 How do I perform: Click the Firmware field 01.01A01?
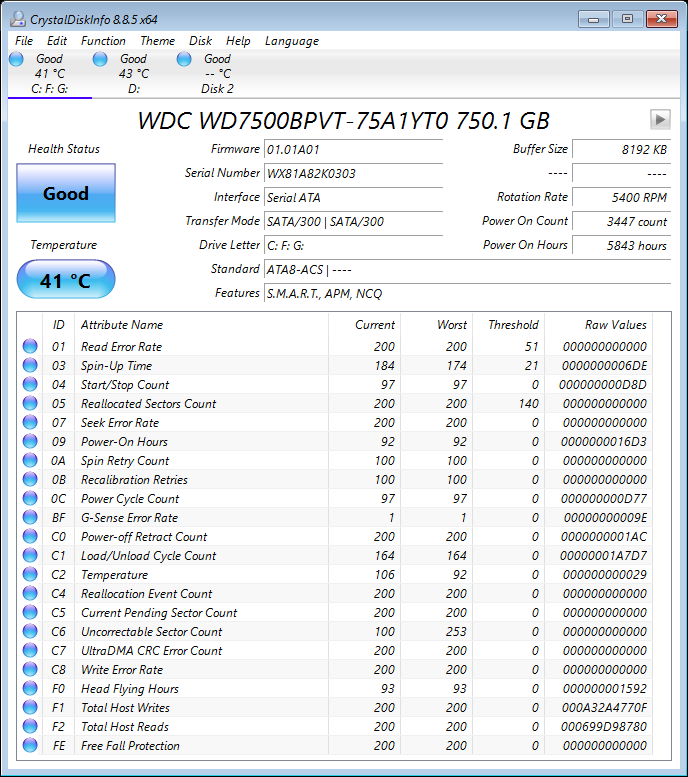(x=353, y=150)
